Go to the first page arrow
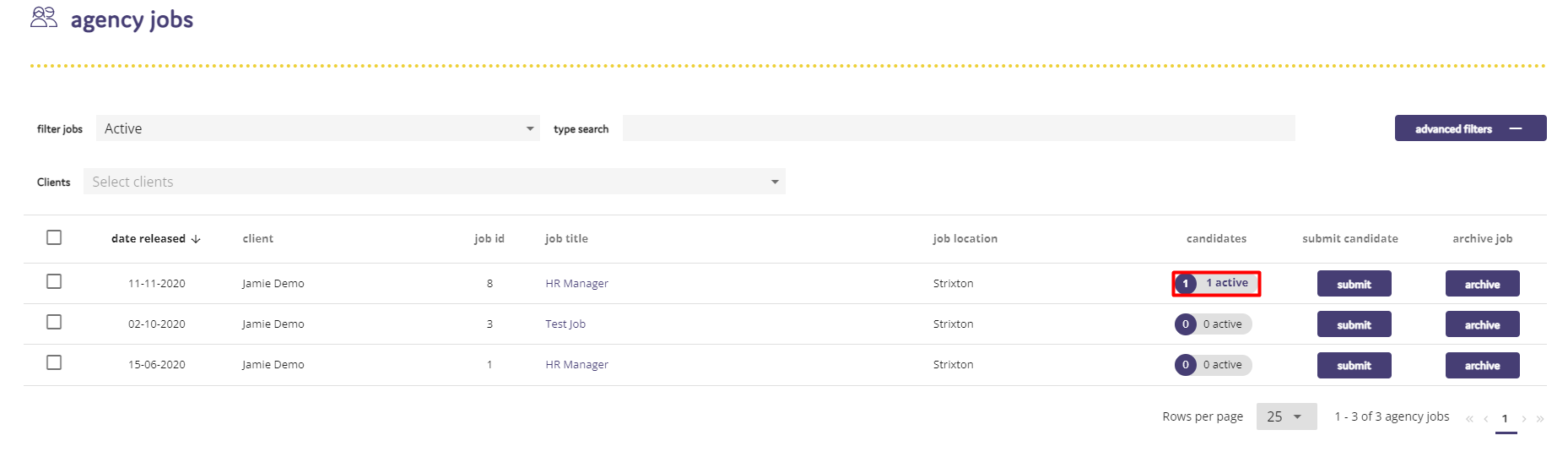 (x=1469, y=418)
